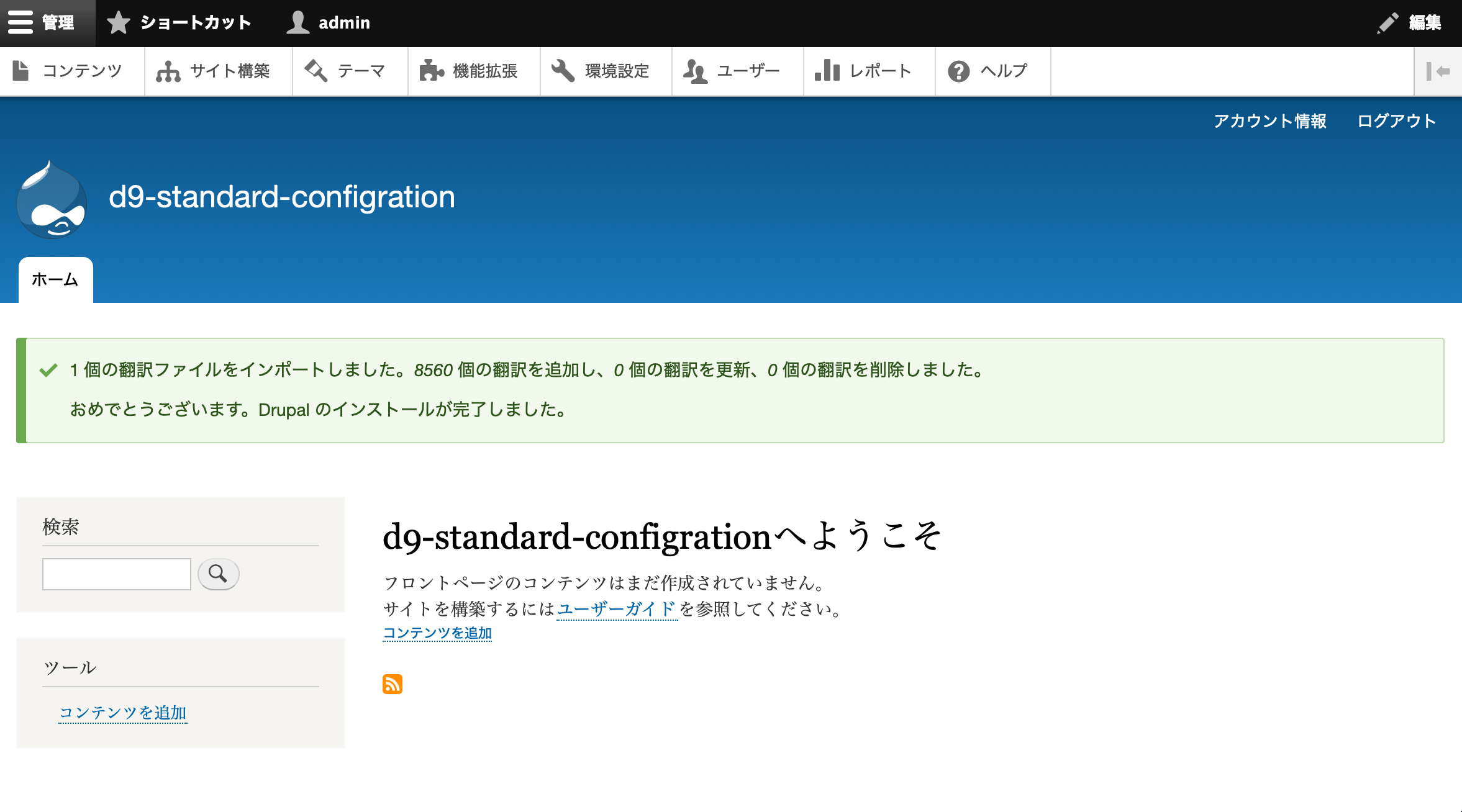Click the Drupal drop logo

click(52, 200)
